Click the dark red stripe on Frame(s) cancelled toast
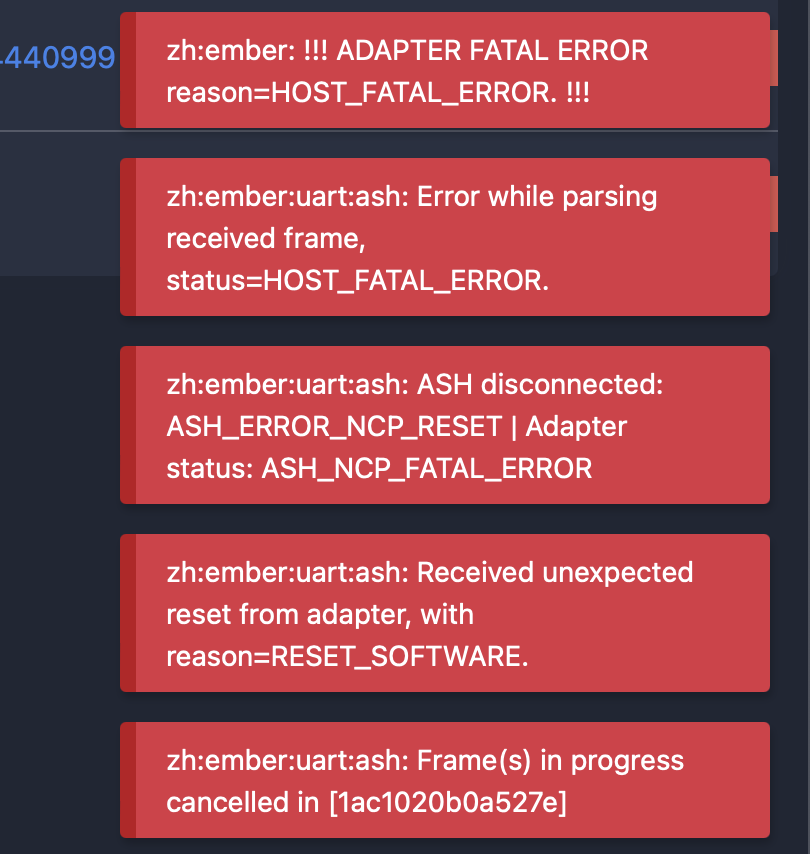 coord(128,780)
